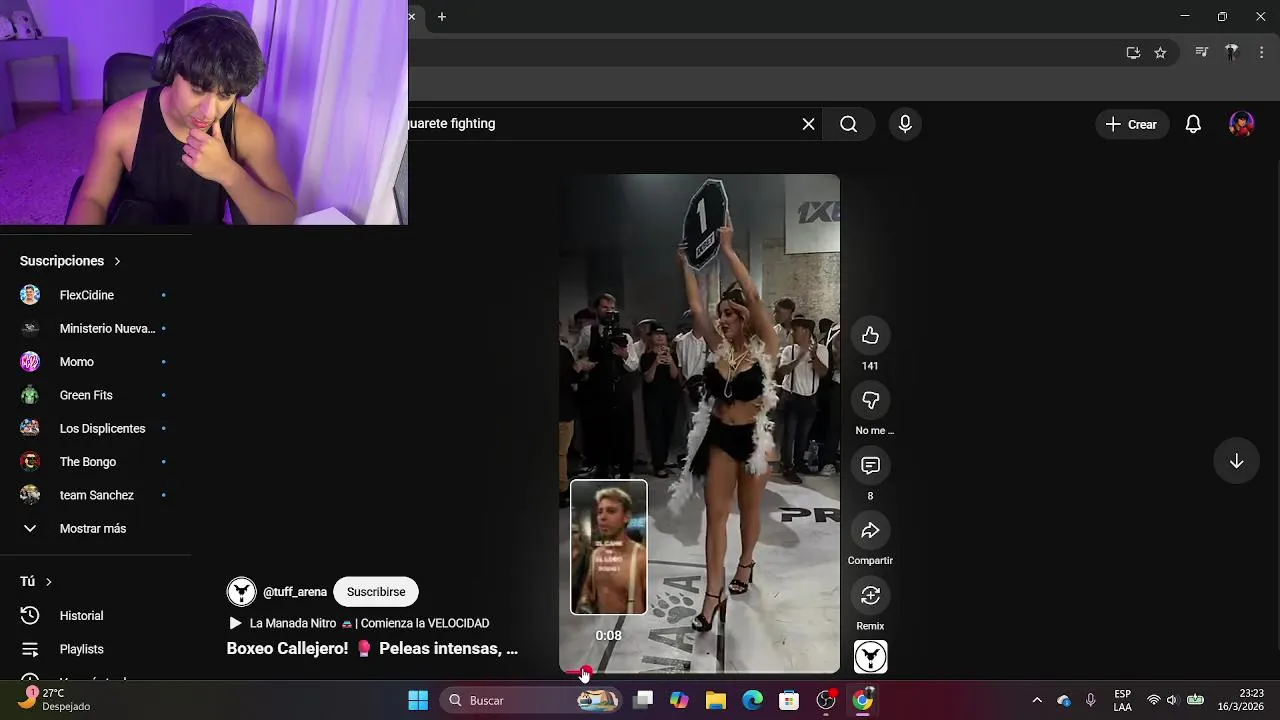Go to the next short arrow

1236,461
